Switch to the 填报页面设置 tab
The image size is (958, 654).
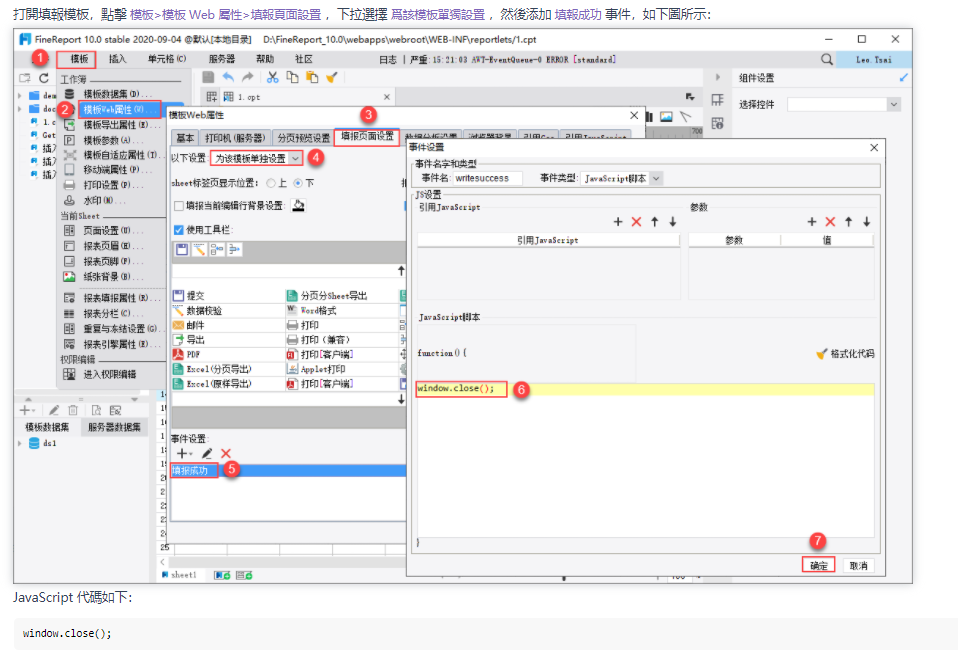pyautogui.click(x=367, y=137)
